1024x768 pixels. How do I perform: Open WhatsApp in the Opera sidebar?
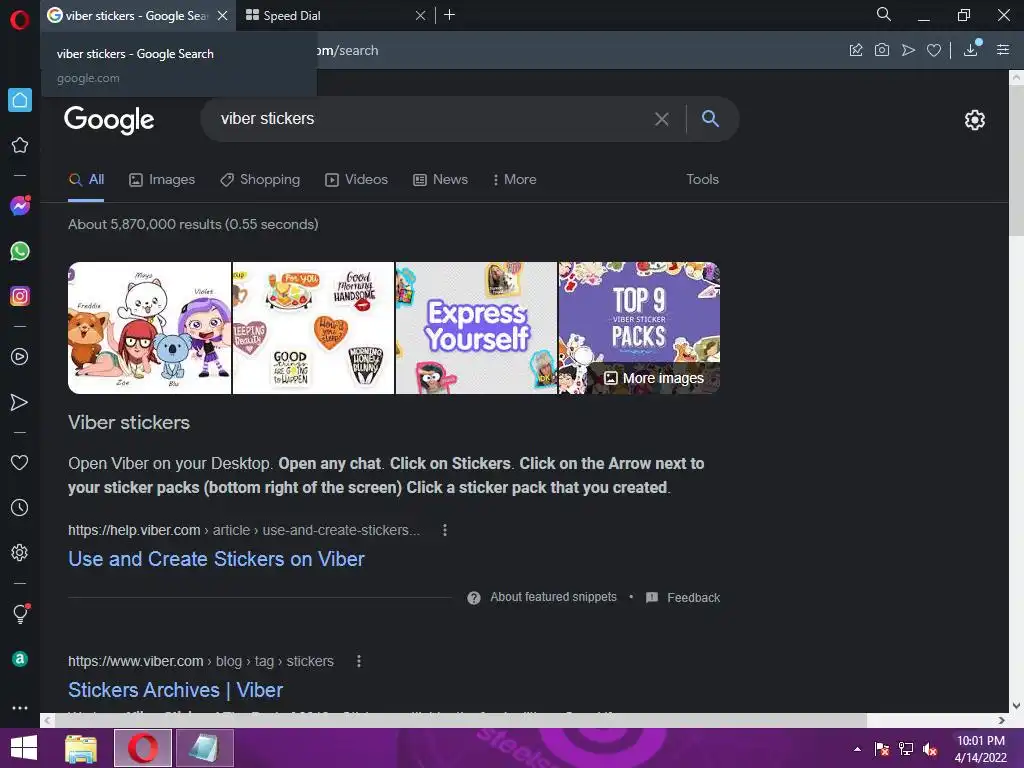[x=20, y=251]
